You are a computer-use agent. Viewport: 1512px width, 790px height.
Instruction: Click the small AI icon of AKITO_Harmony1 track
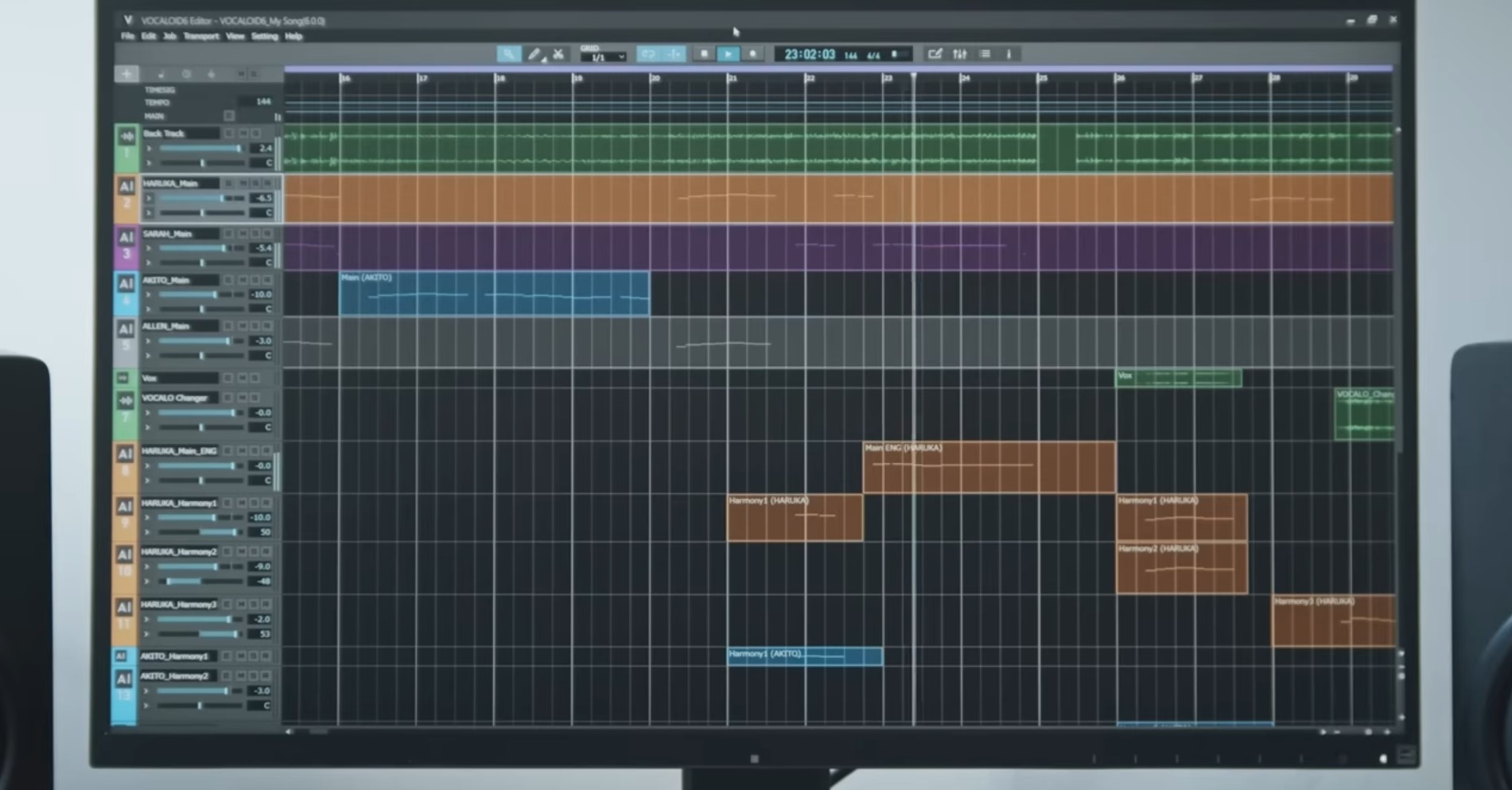121,656
